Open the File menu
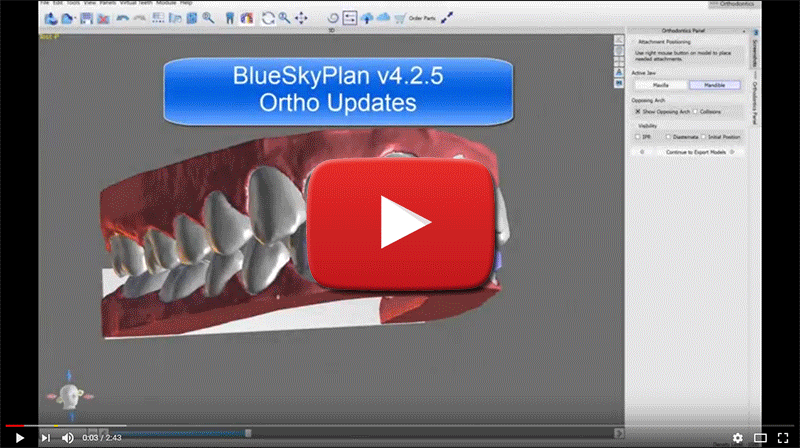800x448 pixels. point(45,3)
